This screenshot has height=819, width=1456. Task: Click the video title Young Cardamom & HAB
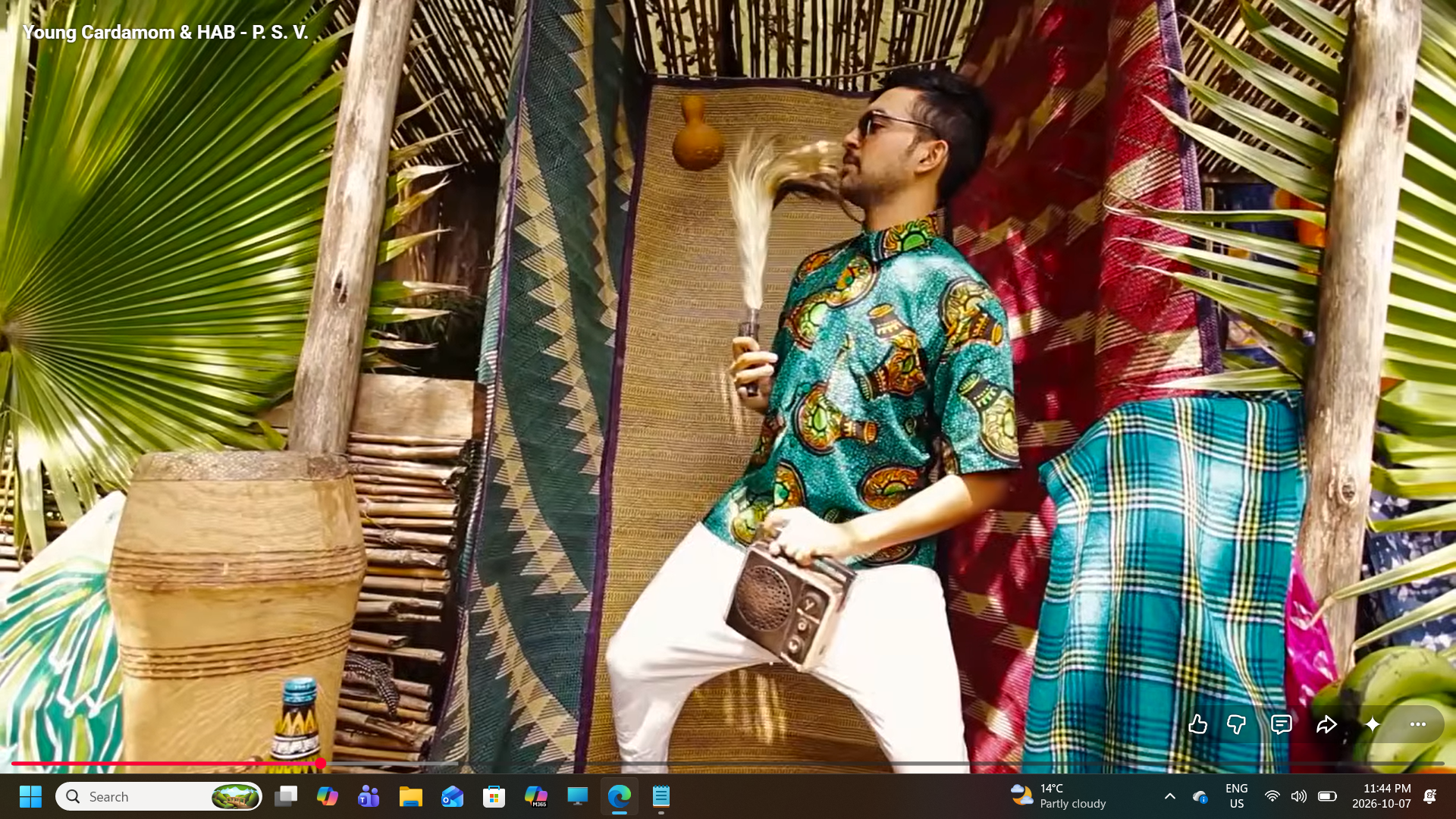pyautogui.click(x=165, y=33)
